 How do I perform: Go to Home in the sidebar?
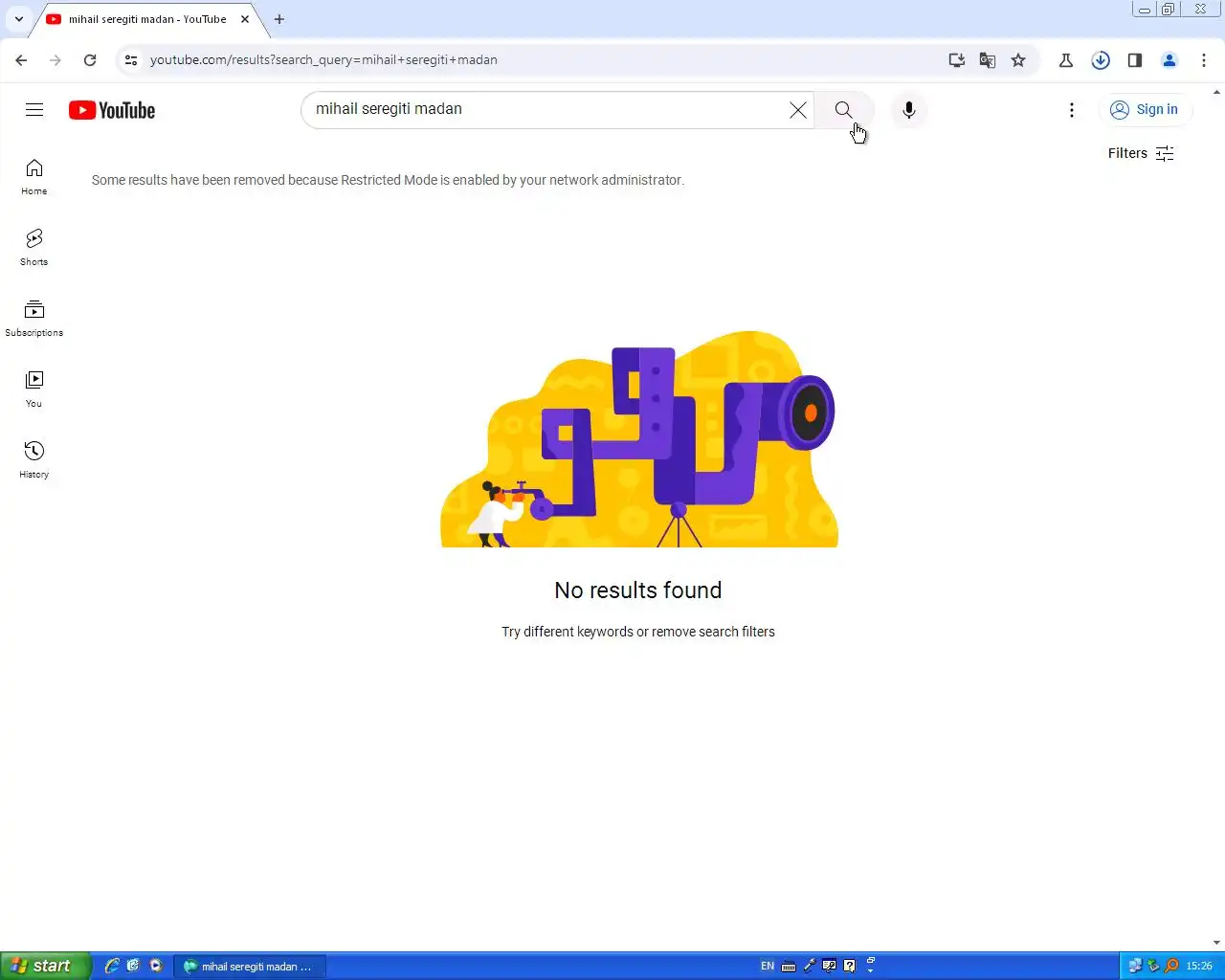34,177
